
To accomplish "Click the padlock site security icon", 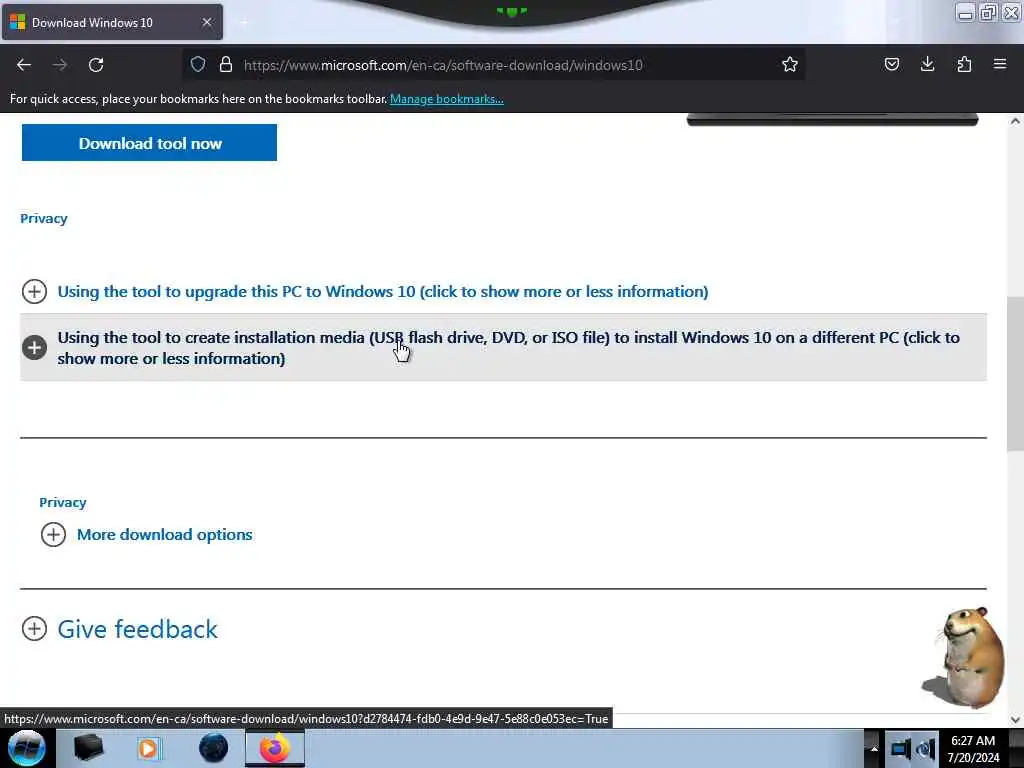I will pyautogui.click(x=226, y=64).
